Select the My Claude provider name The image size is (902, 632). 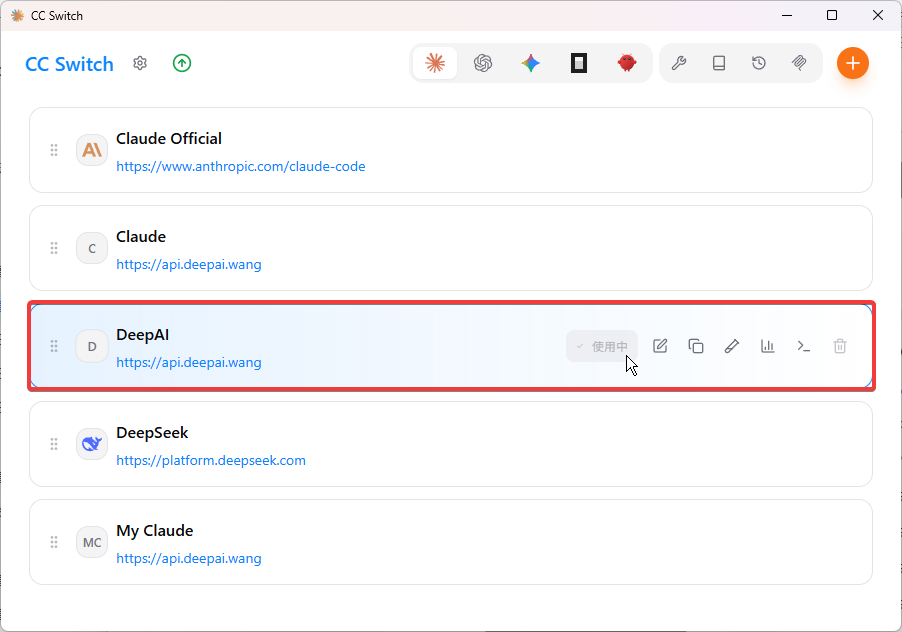click(x=155, y=531)
